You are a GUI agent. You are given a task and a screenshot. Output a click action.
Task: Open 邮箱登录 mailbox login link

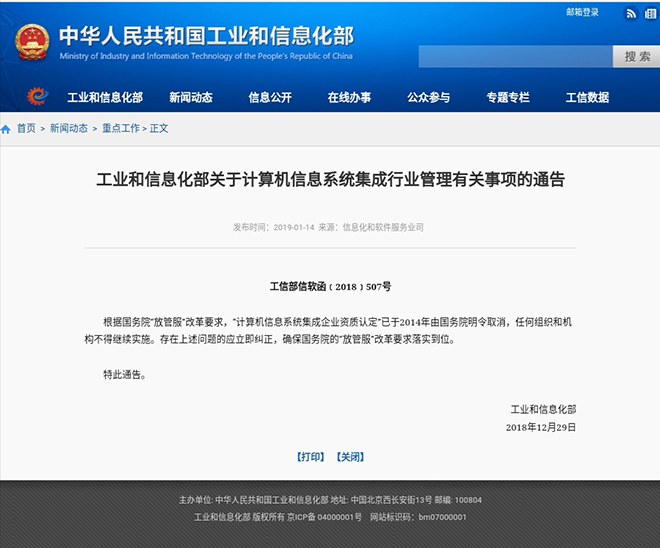(582, 13)
